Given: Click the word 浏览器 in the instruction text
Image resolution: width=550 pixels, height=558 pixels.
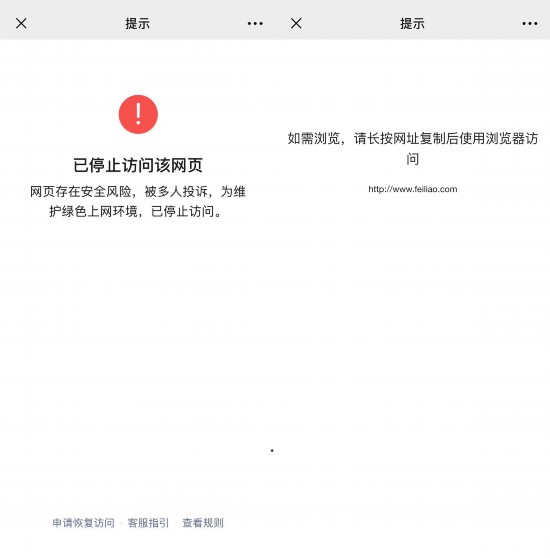Looking at the screenshot, I should (505, 138).
